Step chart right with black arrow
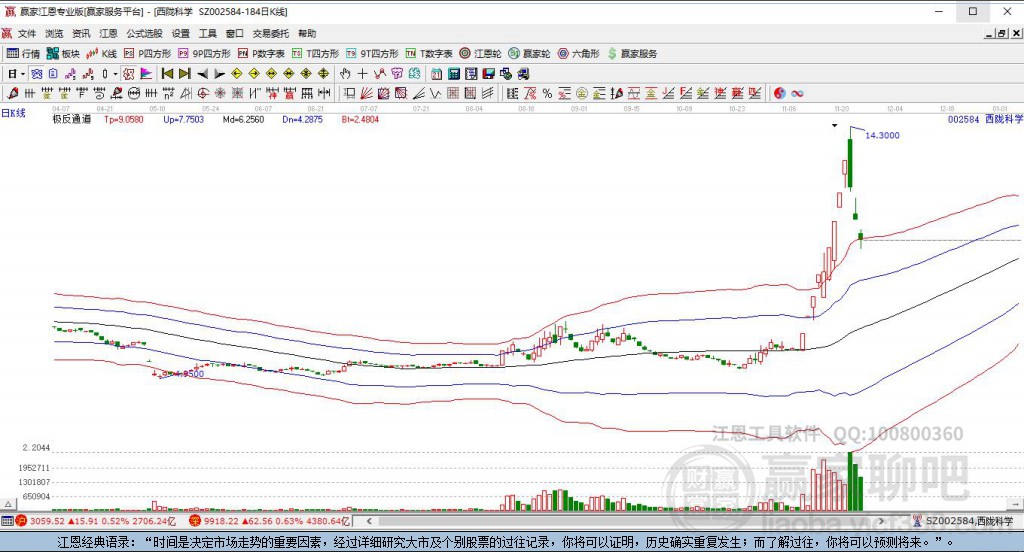The image size is (1024, 552). (219, 74)
